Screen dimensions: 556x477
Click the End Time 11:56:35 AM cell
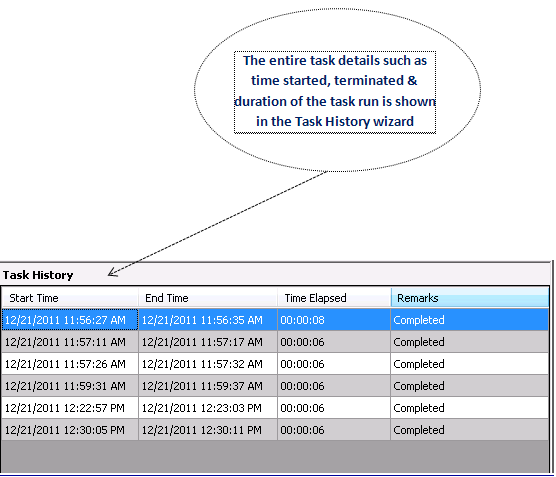[208, 320]
